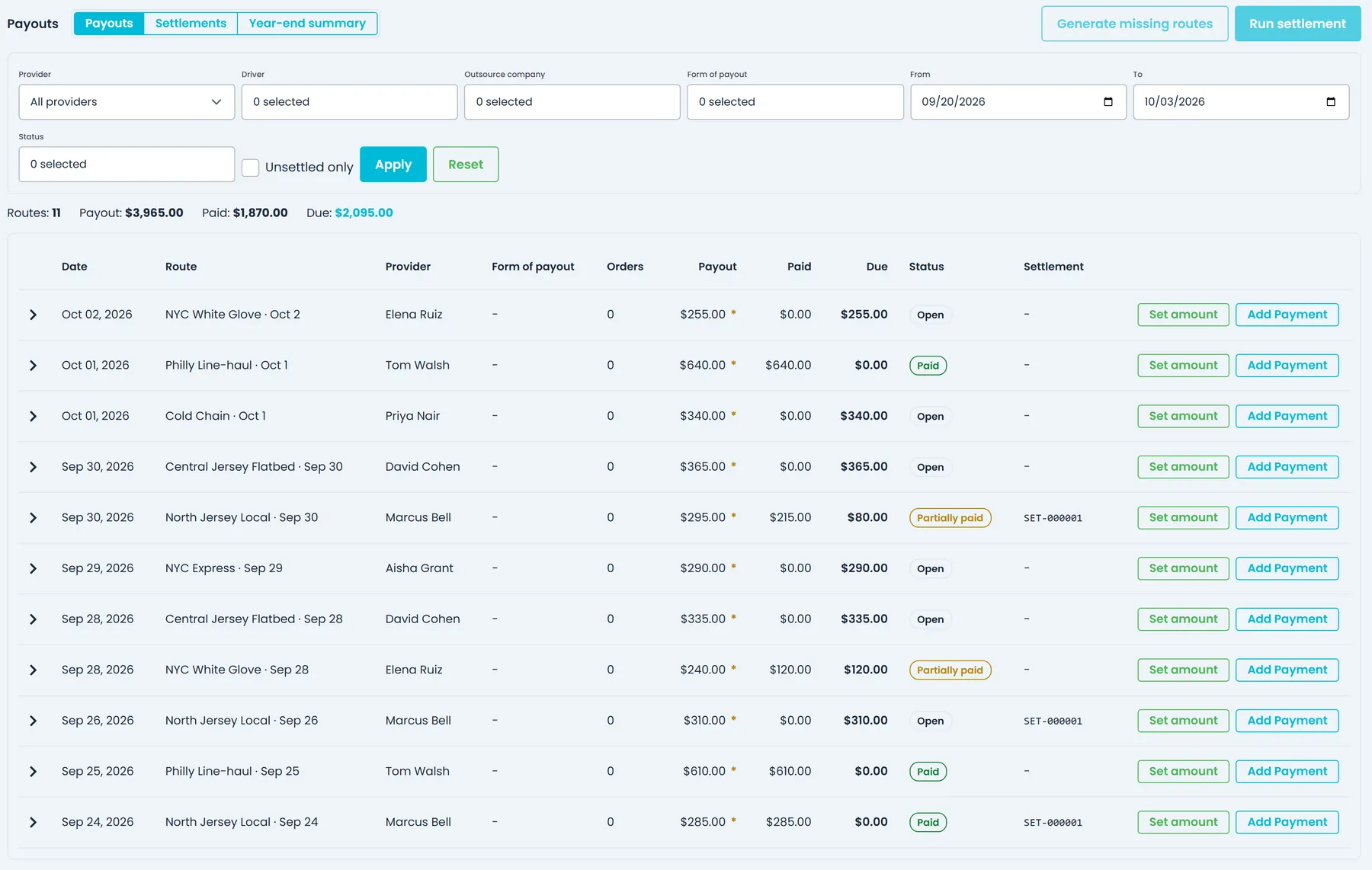Click Generate missing routes button
Image resolution: width=1372 pixels, height=870 pixels.
point(1134,24)
